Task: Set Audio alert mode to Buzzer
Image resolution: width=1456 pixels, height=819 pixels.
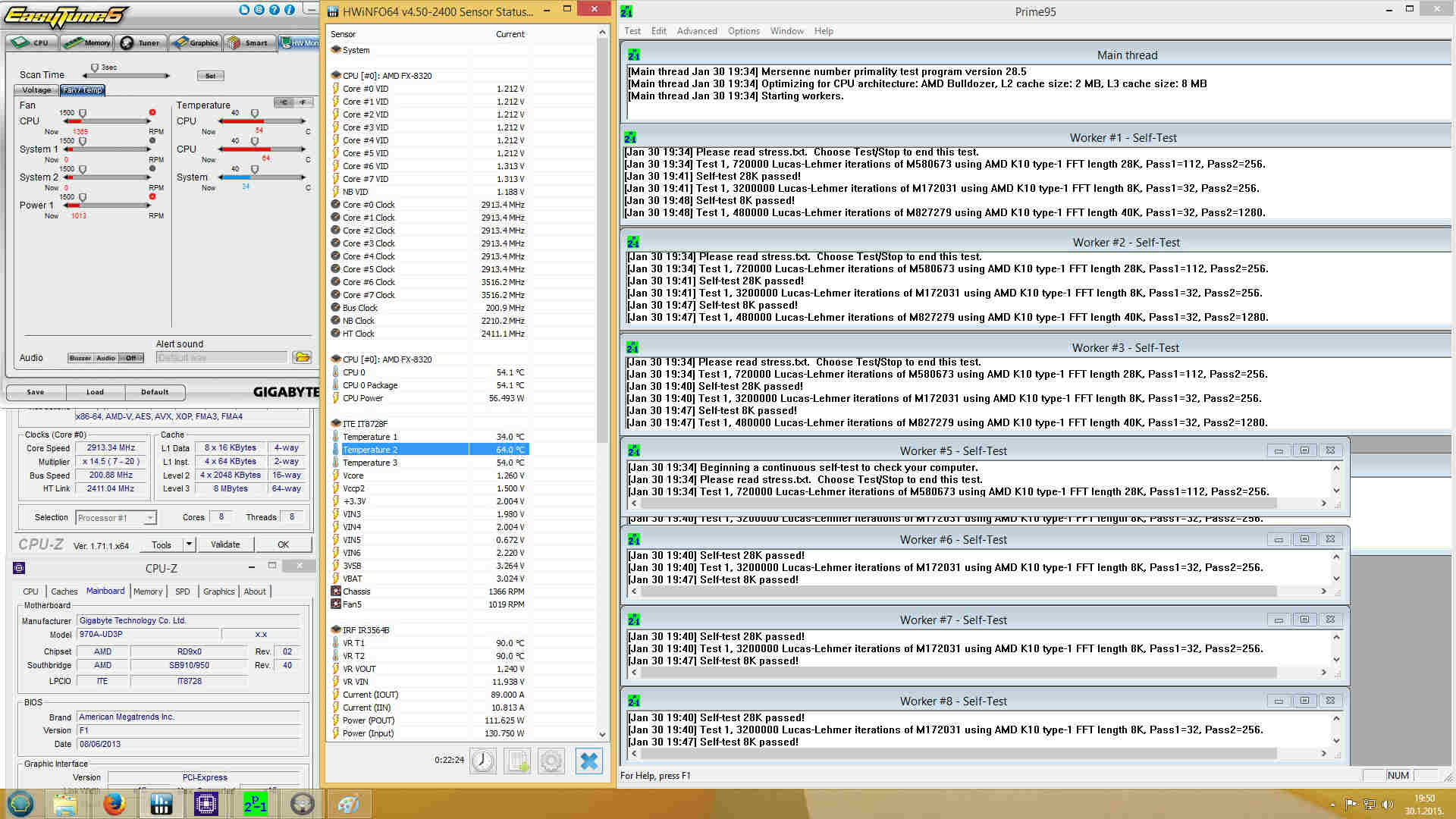Action: point(80,358)
